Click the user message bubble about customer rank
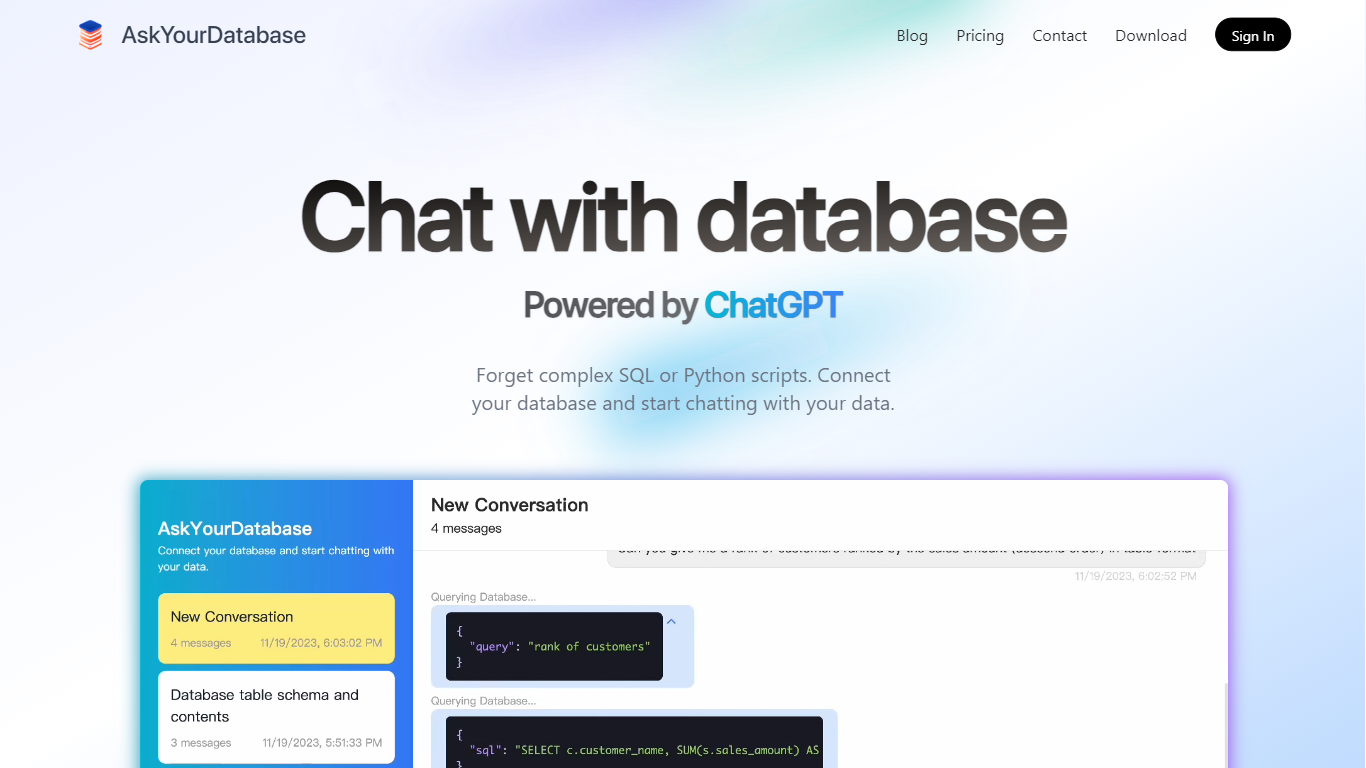This screenshot has width=1366, height=768. click(905, 554)
